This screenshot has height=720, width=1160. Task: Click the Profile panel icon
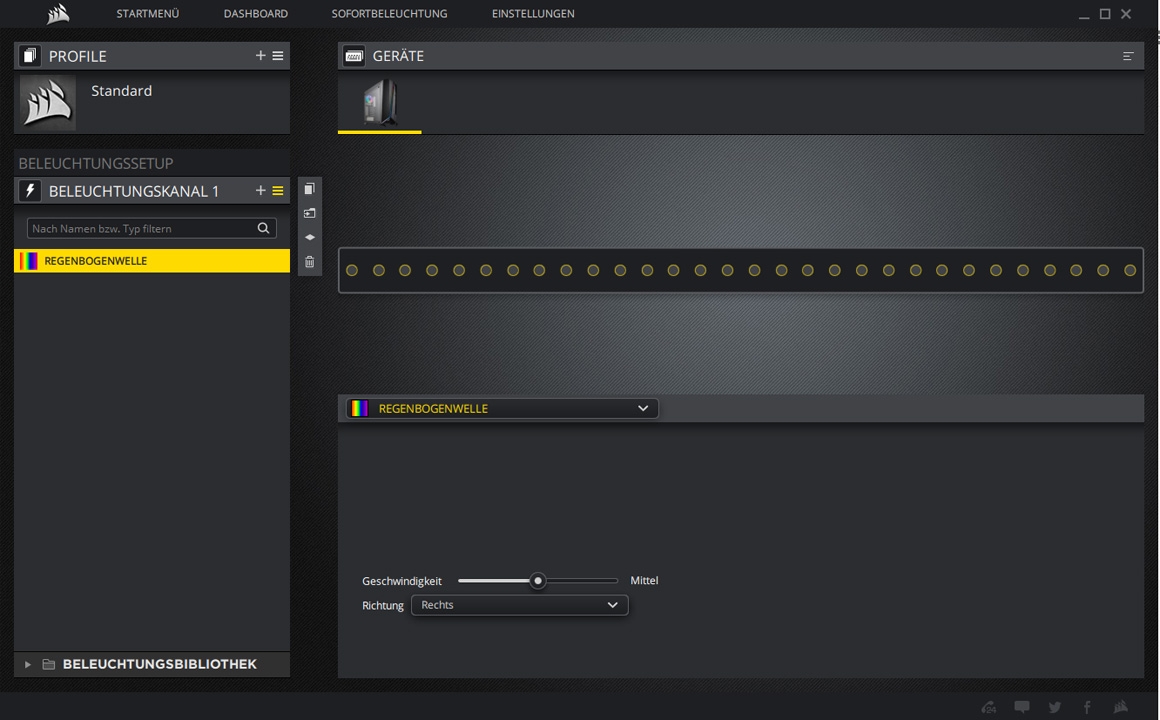coord(30,55)
